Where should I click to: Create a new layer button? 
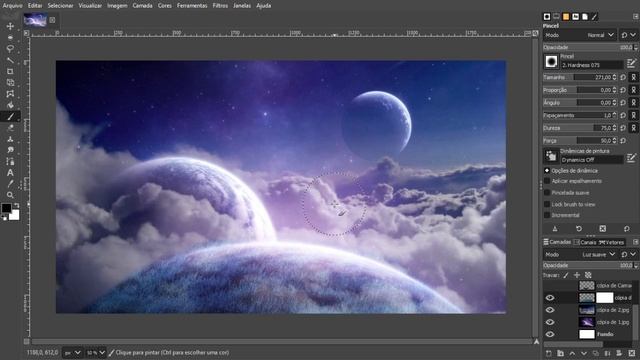click(x=549, y=353)
